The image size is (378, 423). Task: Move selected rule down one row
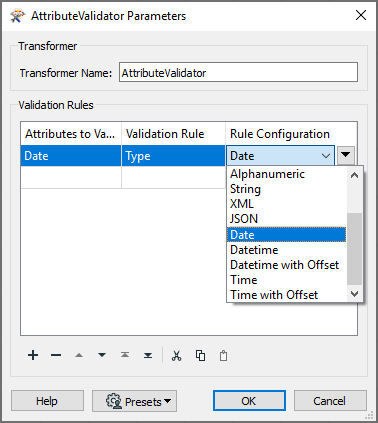pyautogui.click(x=102, y=355)
